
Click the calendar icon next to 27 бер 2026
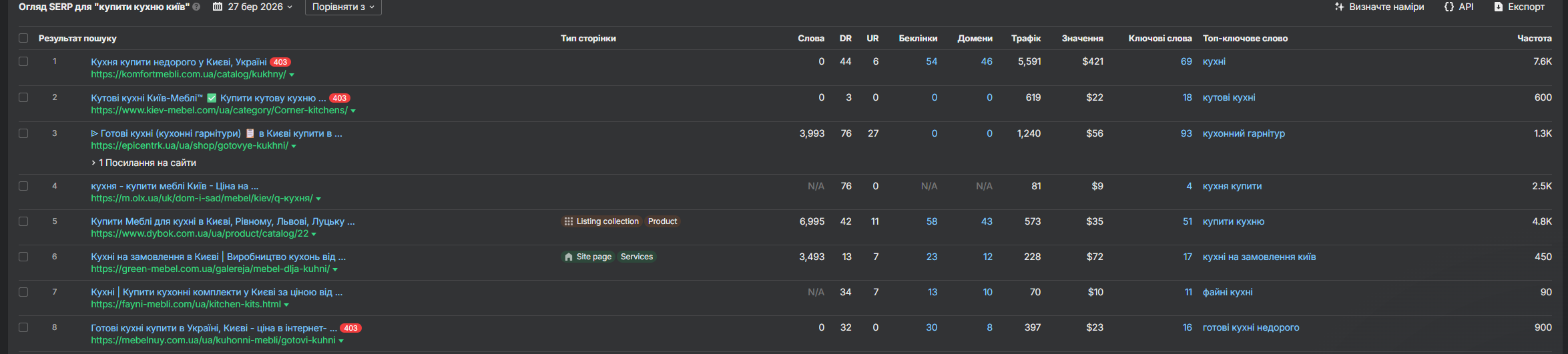tap(218, 7)
